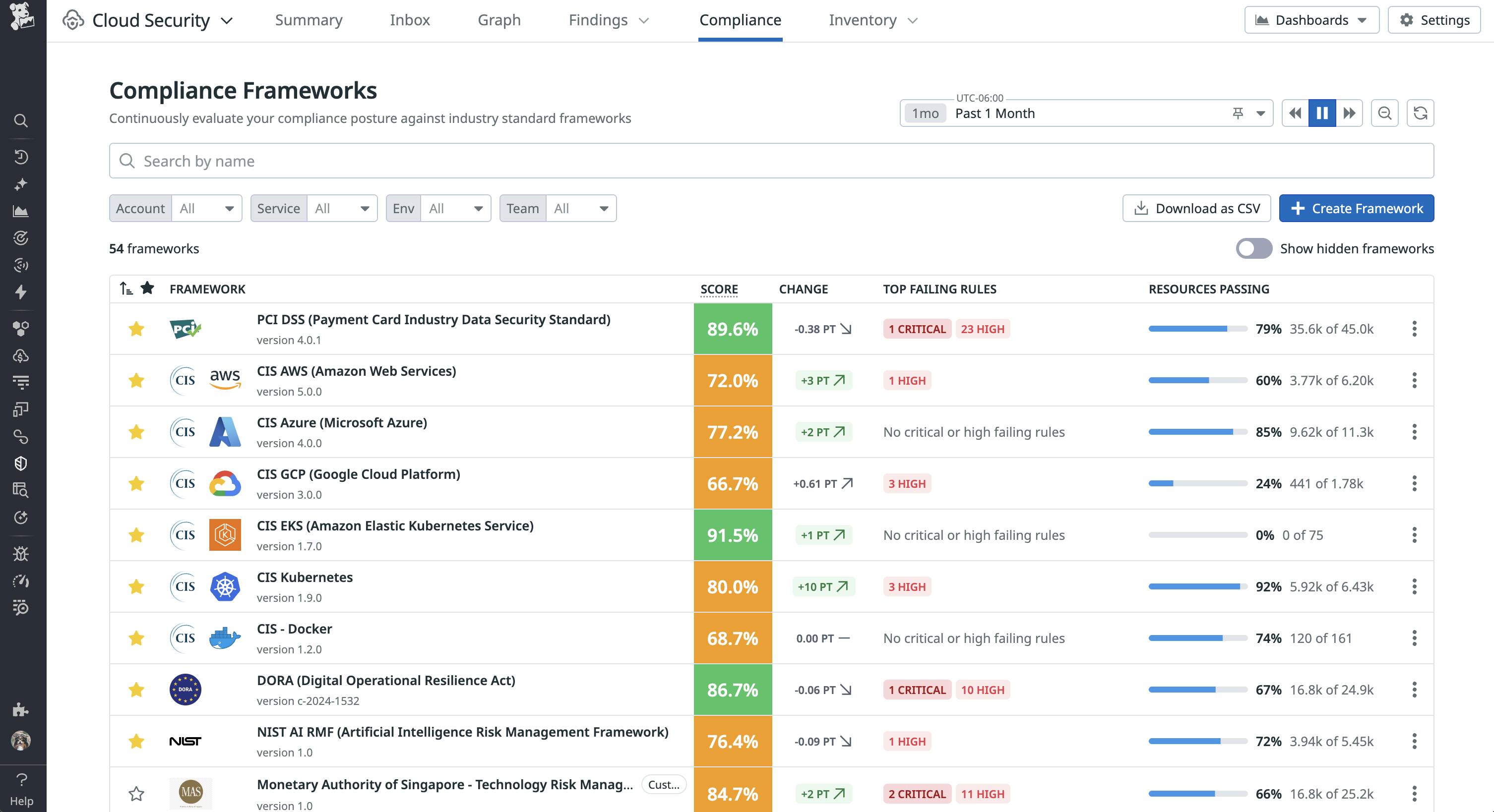Enable Show hidden frameworks
Image resolution: width=1494 pixels, height=812 pixels.
coord(1254,249)
